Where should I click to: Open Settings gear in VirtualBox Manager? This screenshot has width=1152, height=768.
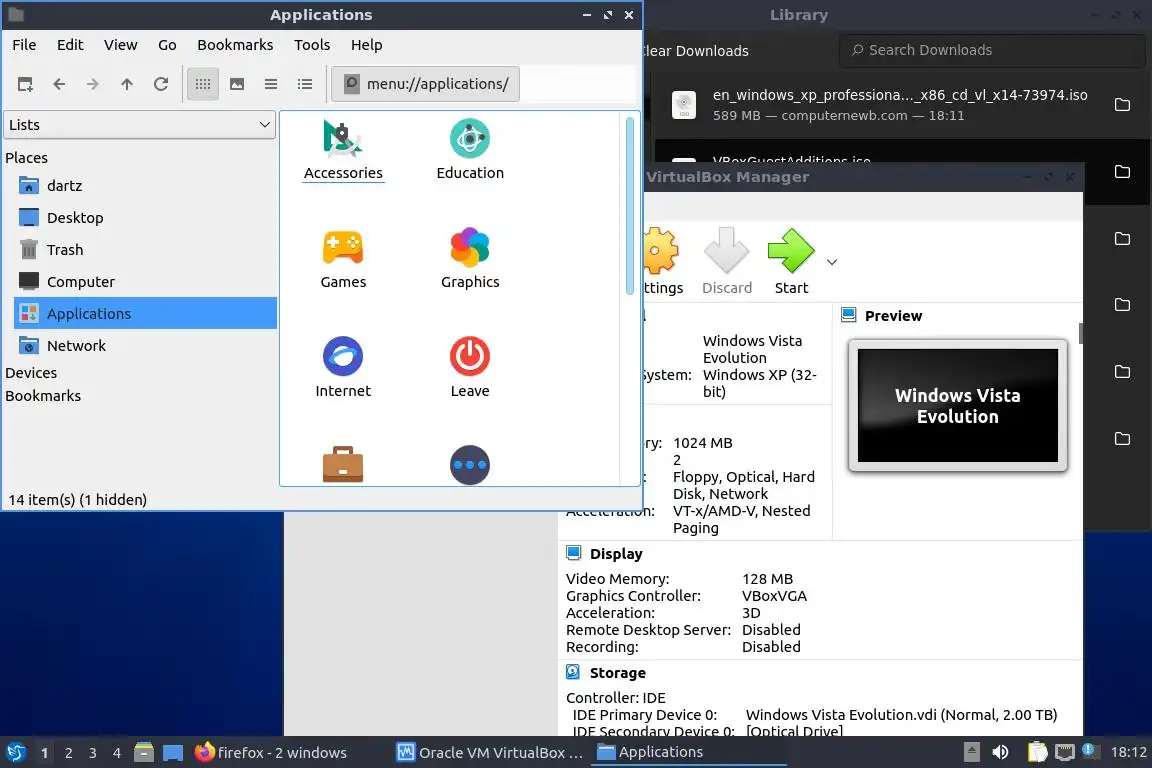(x=663, y=261)
